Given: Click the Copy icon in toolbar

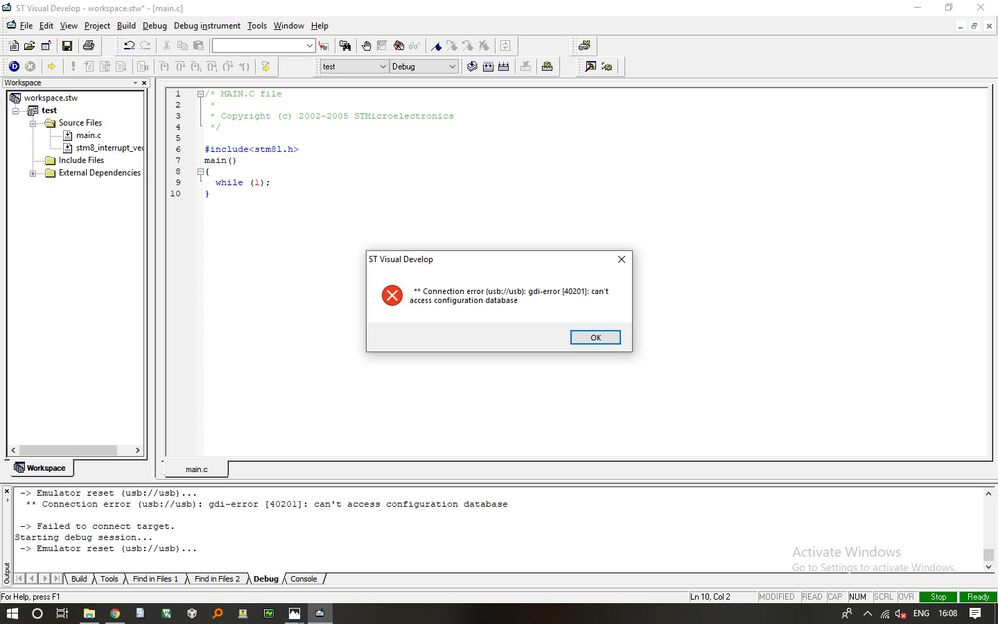Looking at the screenshot, I should [182, 46].
